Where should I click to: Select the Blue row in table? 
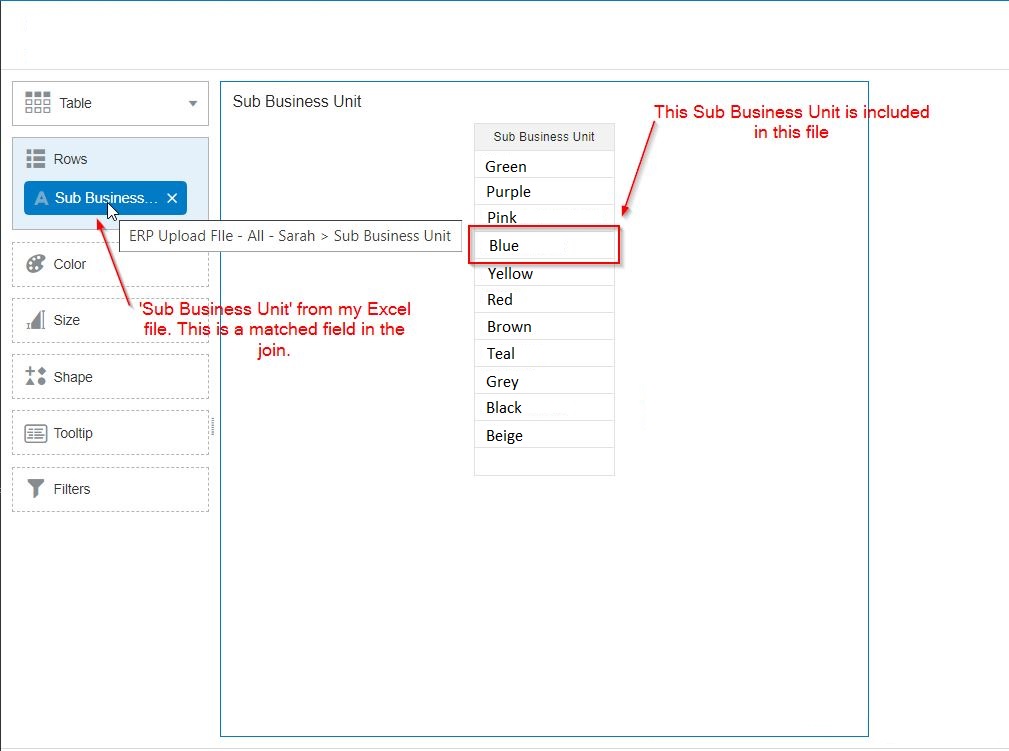click(x=544, y=245)
